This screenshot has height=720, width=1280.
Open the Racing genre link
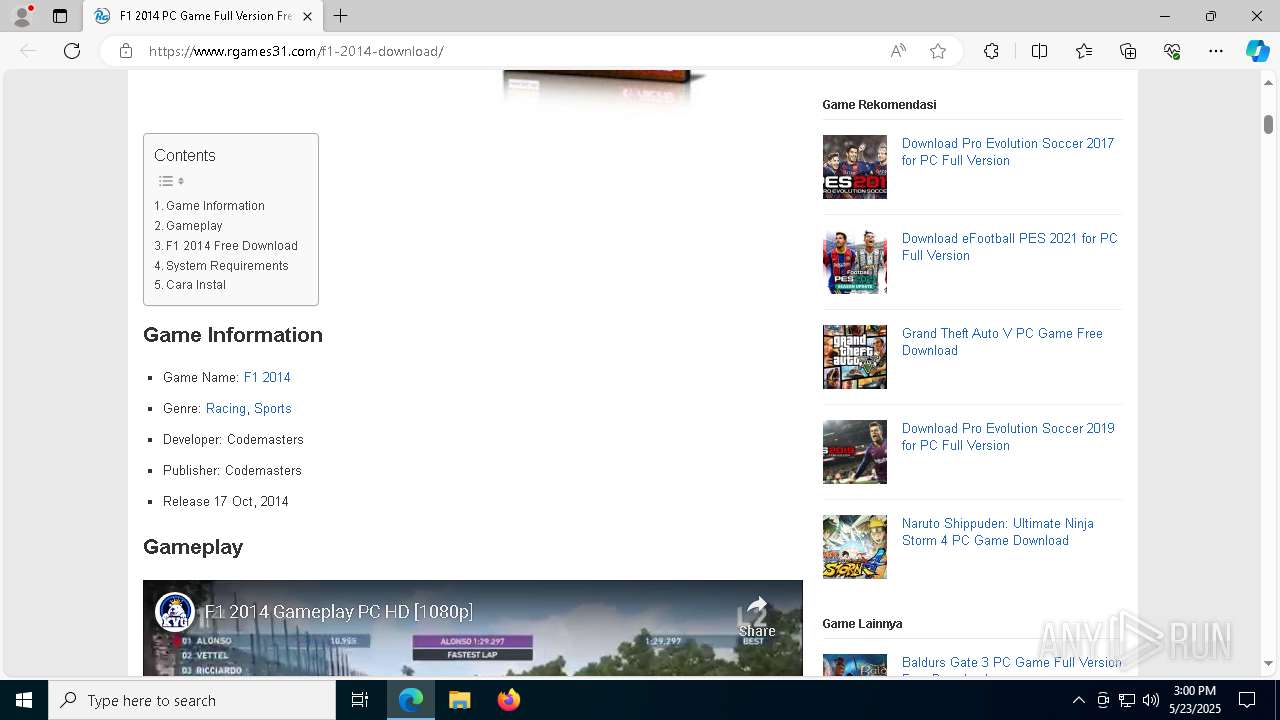(x=226, y=408)
